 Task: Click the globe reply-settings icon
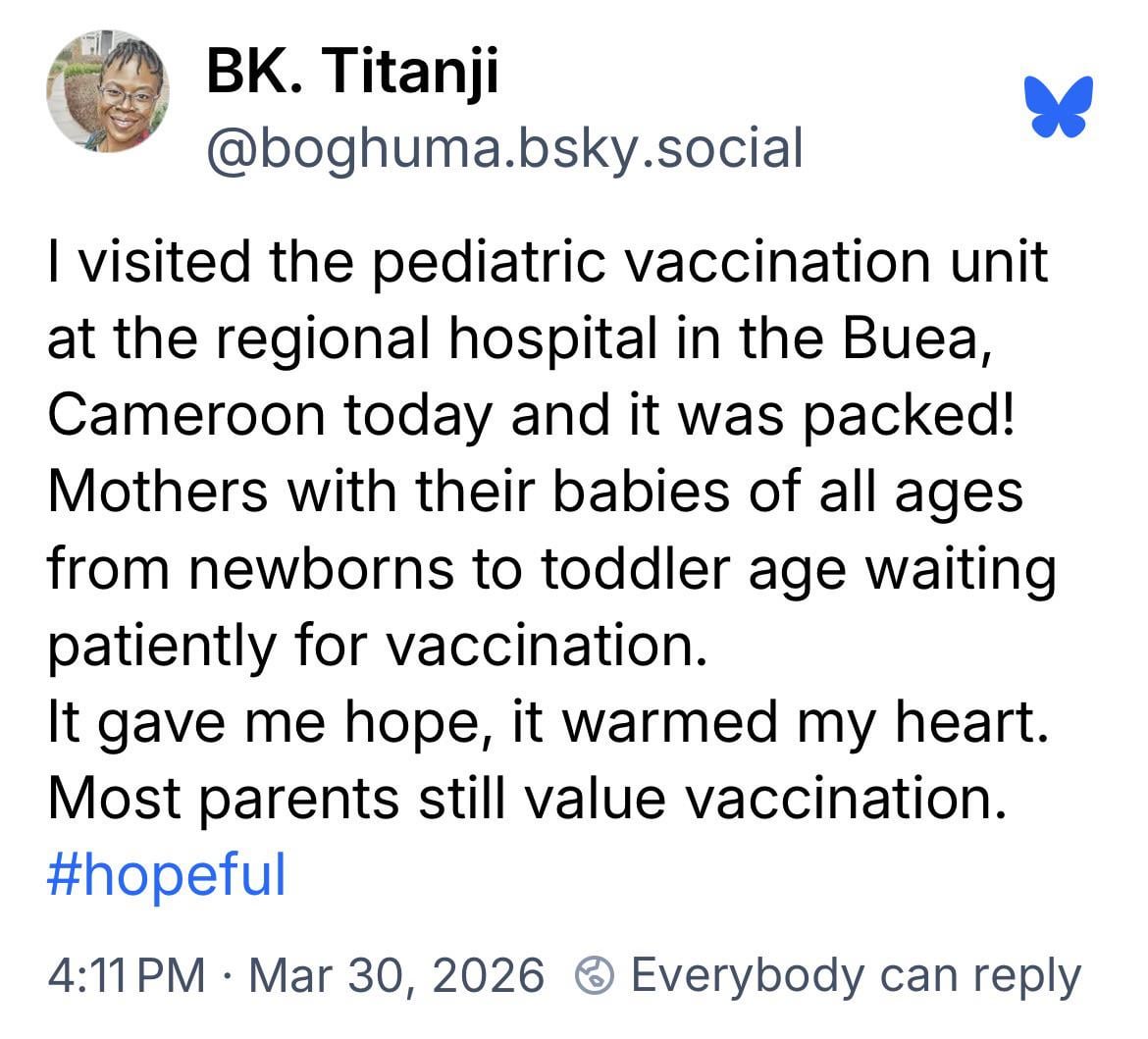[594, 975]
